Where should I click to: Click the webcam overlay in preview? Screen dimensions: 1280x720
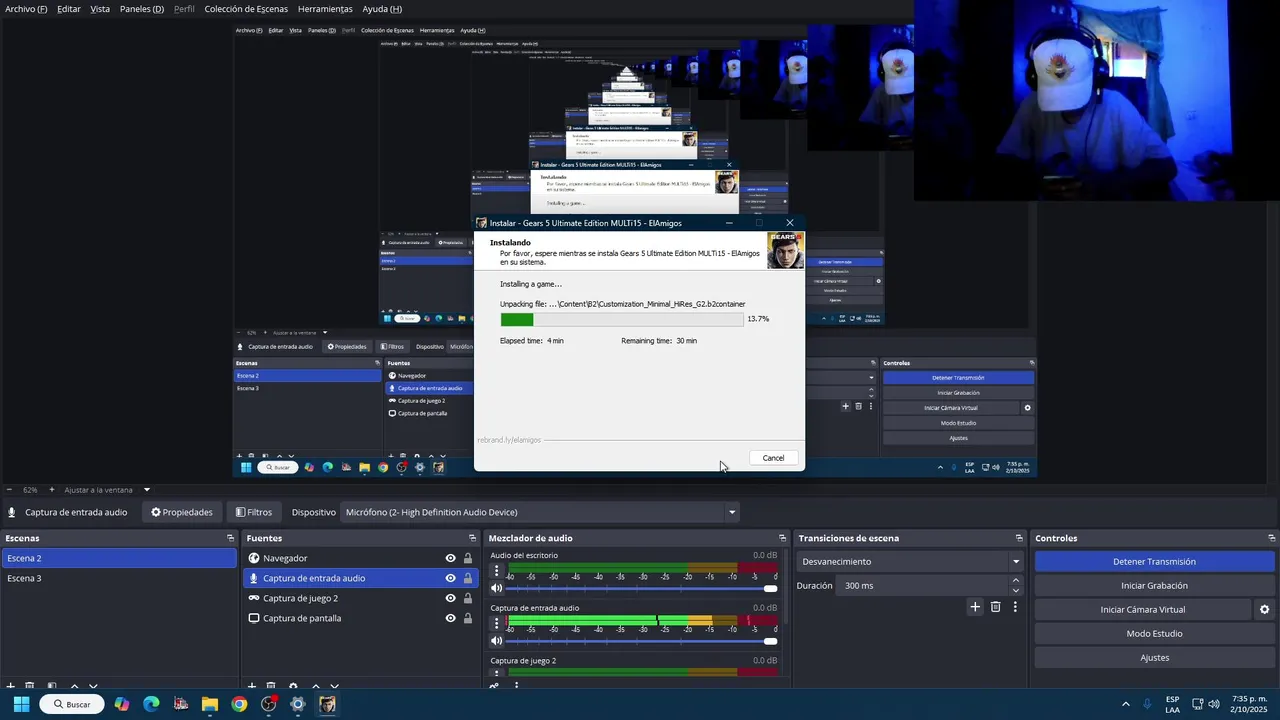(1095, 100)
